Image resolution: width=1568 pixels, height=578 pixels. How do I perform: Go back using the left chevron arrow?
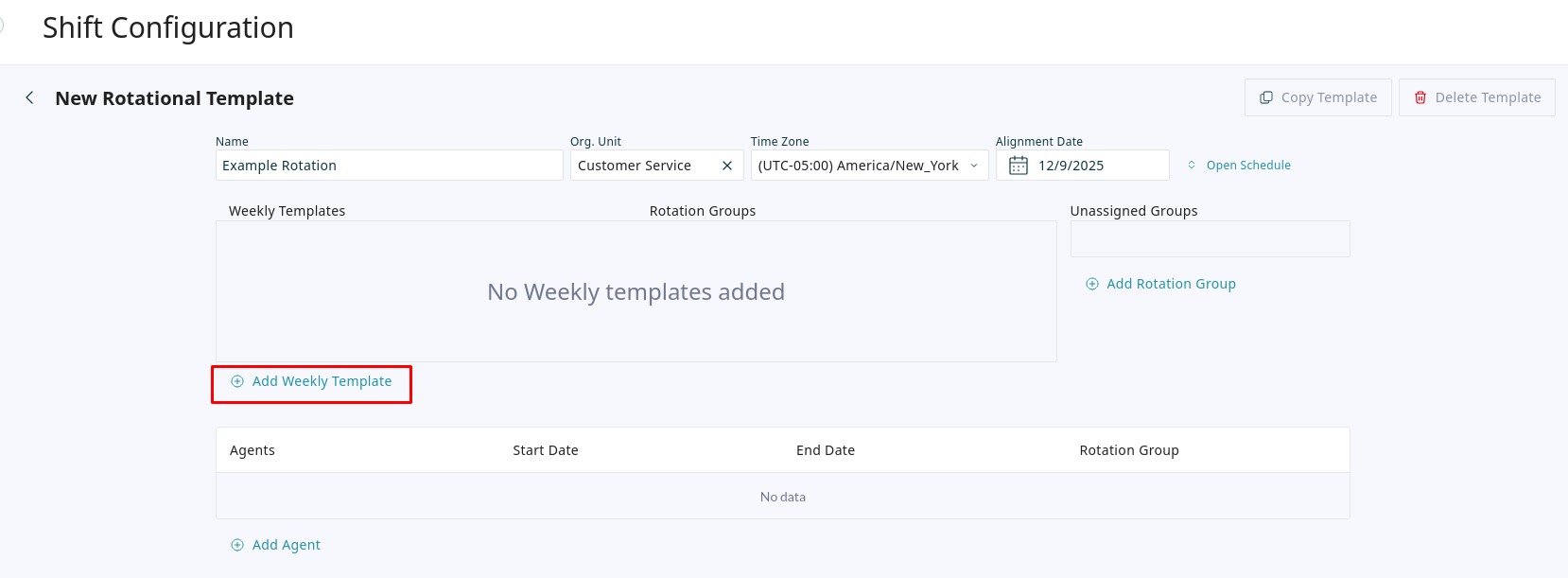pyautogui.click(x=30, y=97)
